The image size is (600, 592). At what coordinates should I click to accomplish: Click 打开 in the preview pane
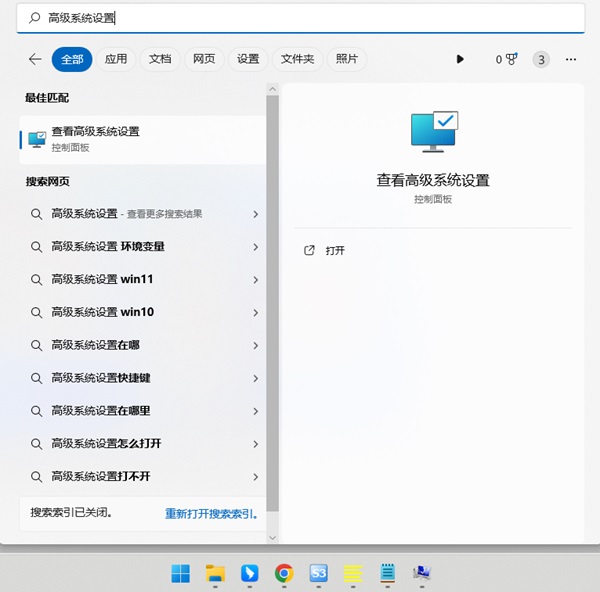tap(335, 251)
